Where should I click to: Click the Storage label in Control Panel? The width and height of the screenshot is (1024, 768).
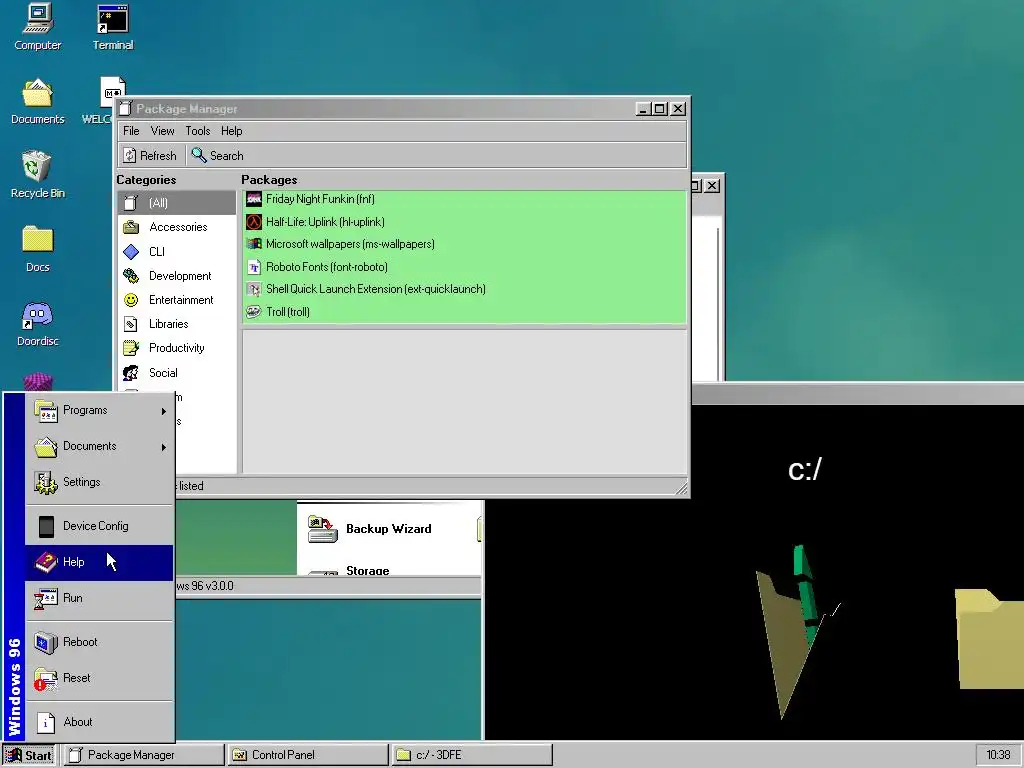368,570
